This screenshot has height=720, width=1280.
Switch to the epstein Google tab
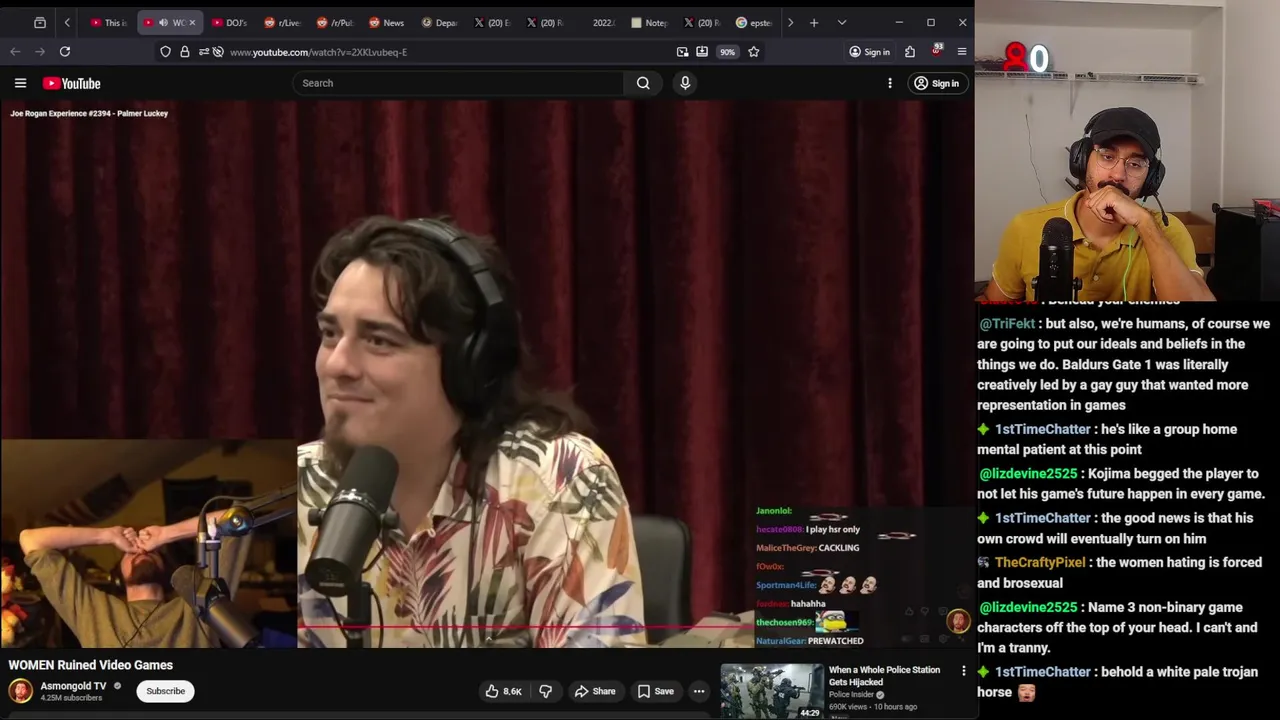coord(754,22)
